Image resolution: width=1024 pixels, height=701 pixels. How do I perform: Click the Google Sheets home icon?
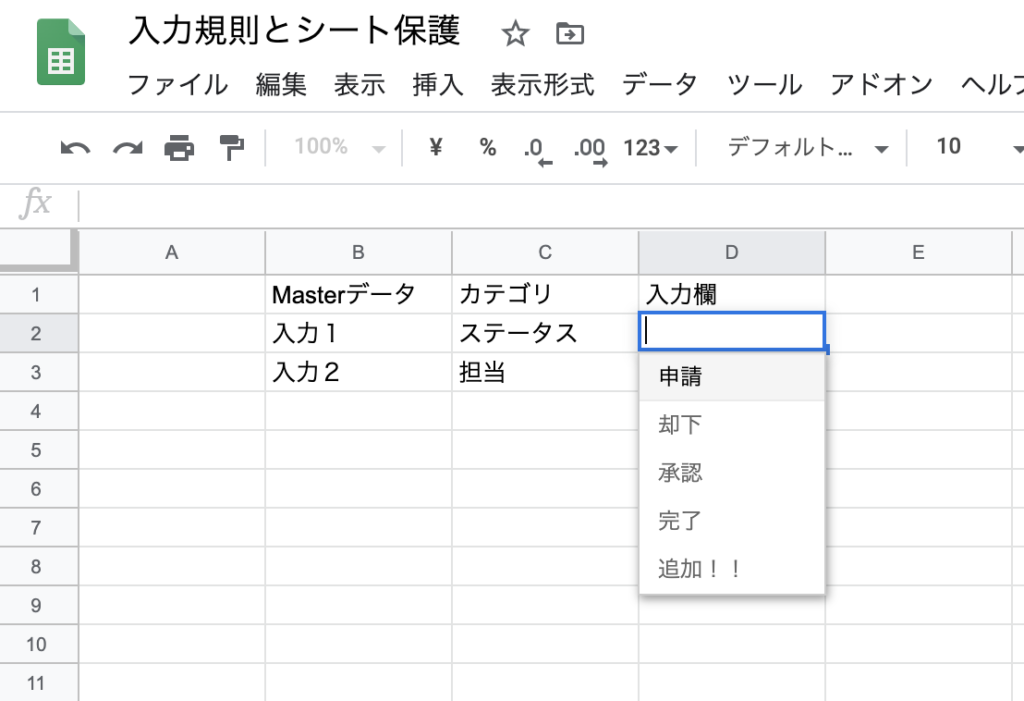click(61, 52)
